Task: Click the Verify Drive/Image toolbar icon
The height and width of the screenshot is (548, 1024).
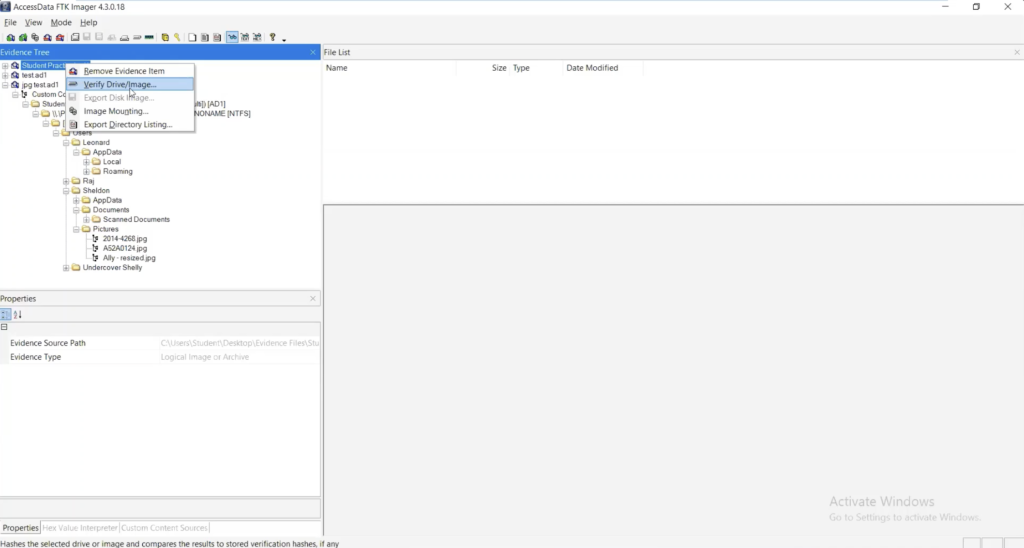Action: [137, 37]
